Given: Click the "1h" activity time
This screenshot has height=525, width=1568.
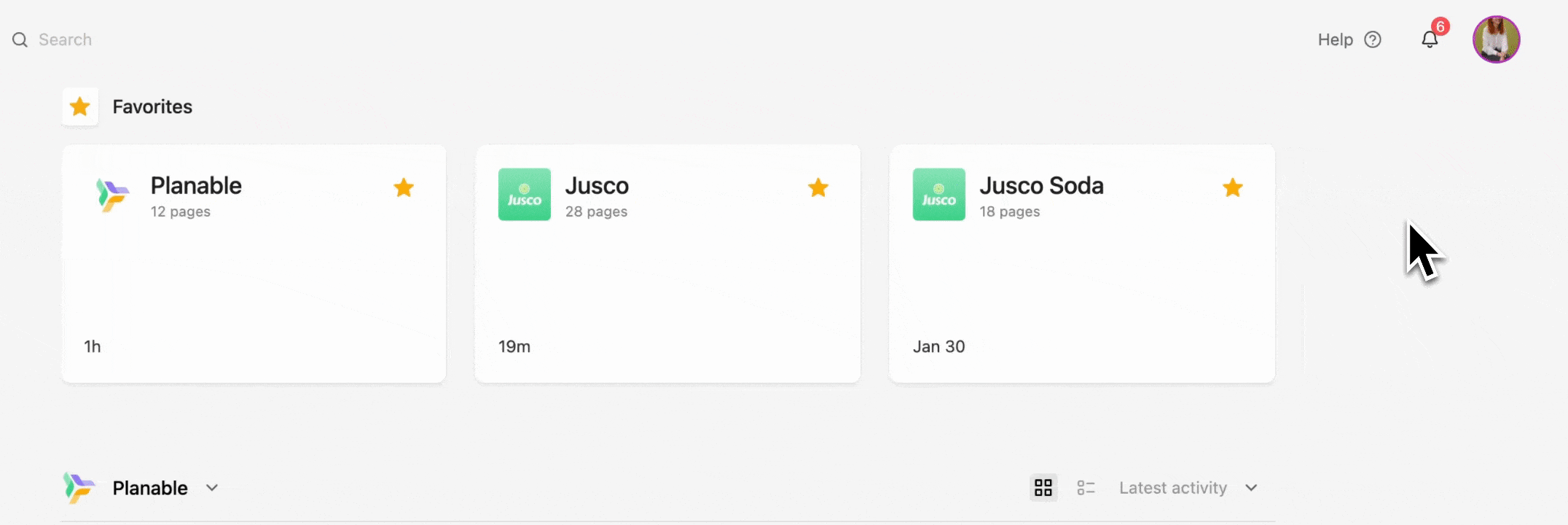Looking at the screenshot, I should pos(93,346).
